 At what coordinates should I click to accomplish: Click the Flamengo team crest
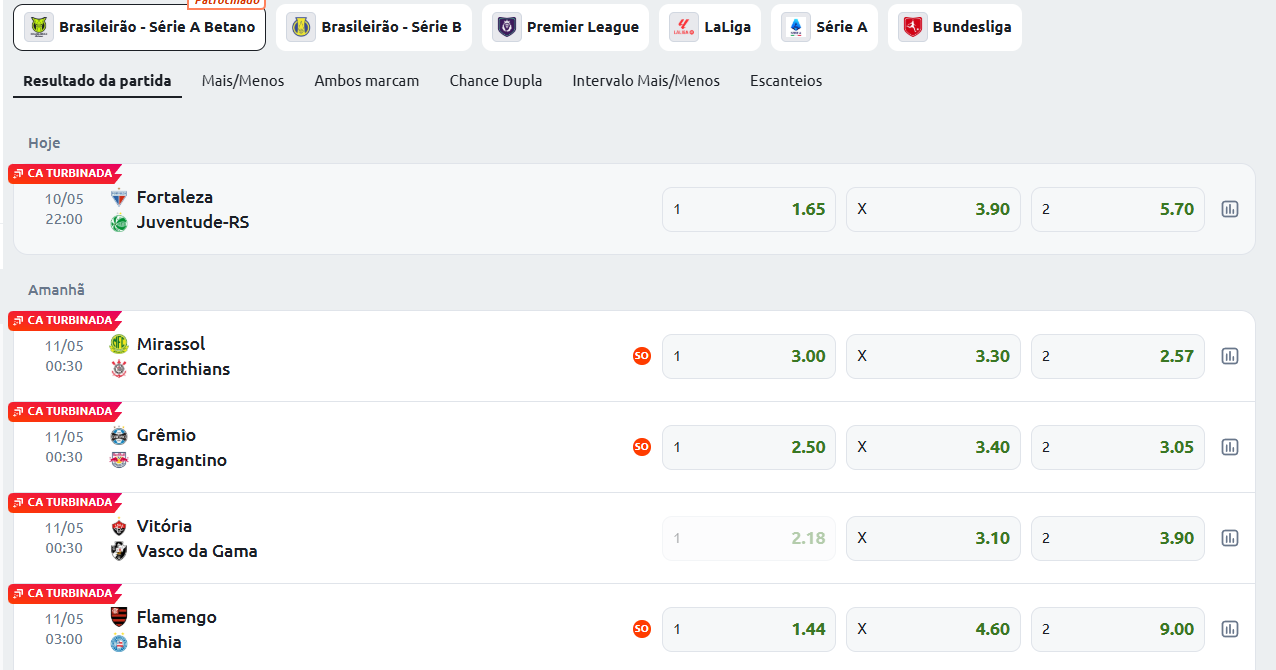tap(119, 617)
